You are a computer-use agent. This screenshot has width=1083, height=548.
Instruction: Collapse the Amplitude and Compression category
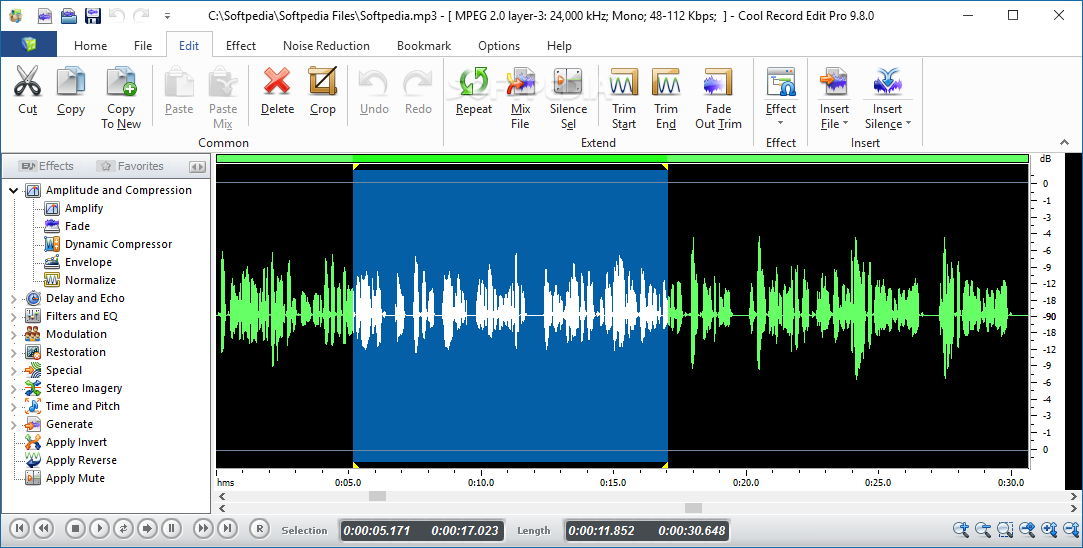[13, 190]
